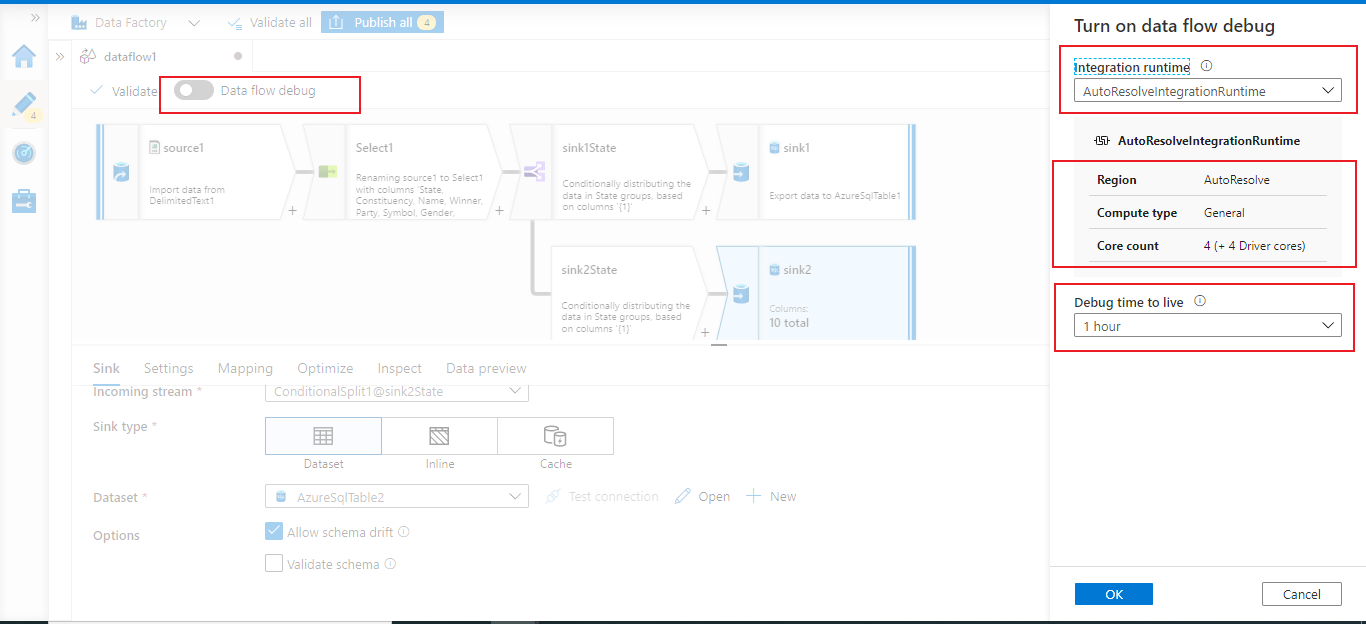Viewport: 1366px width, 624px height.
Task: Click Test connection link
Action: (x=602, y=496)
